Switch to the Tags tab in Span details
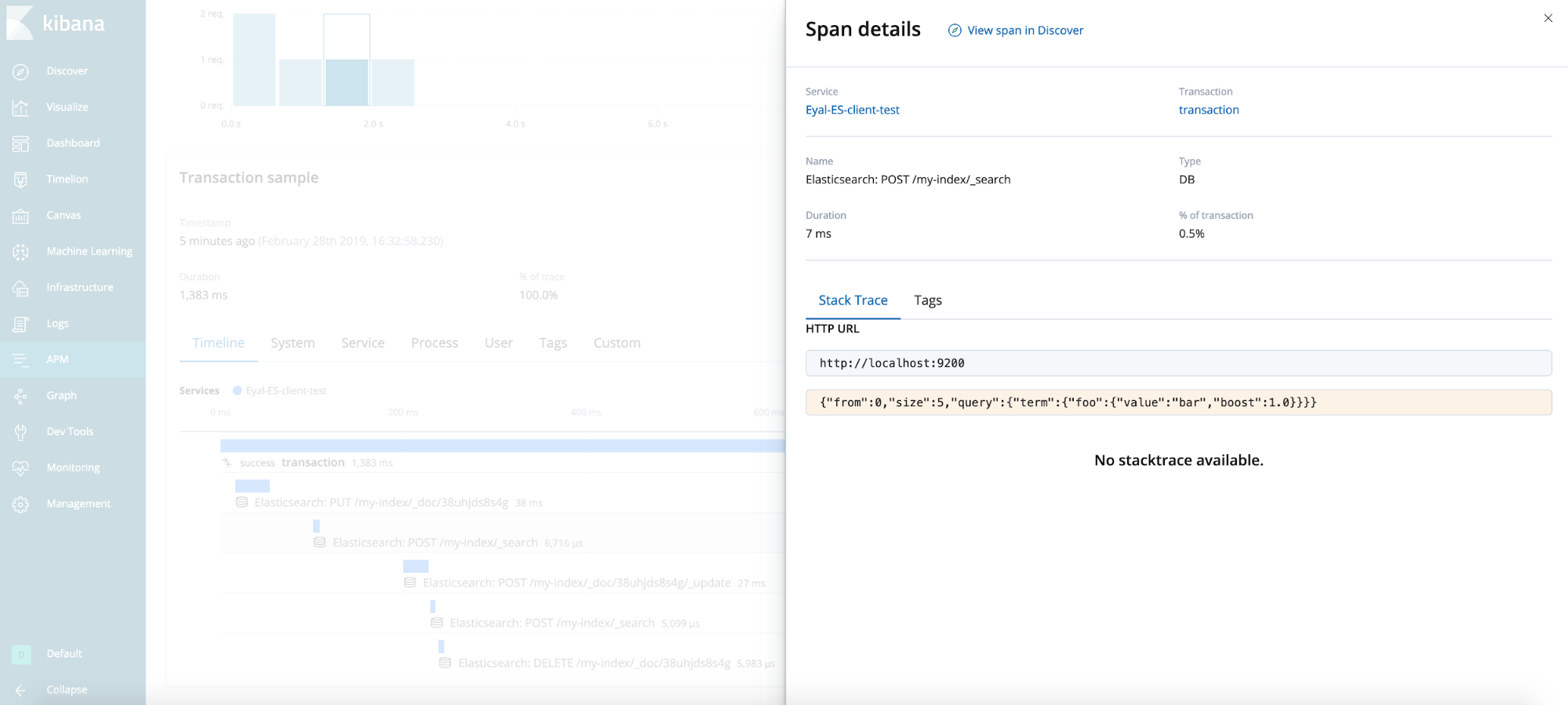 click(x=928, y=300)
